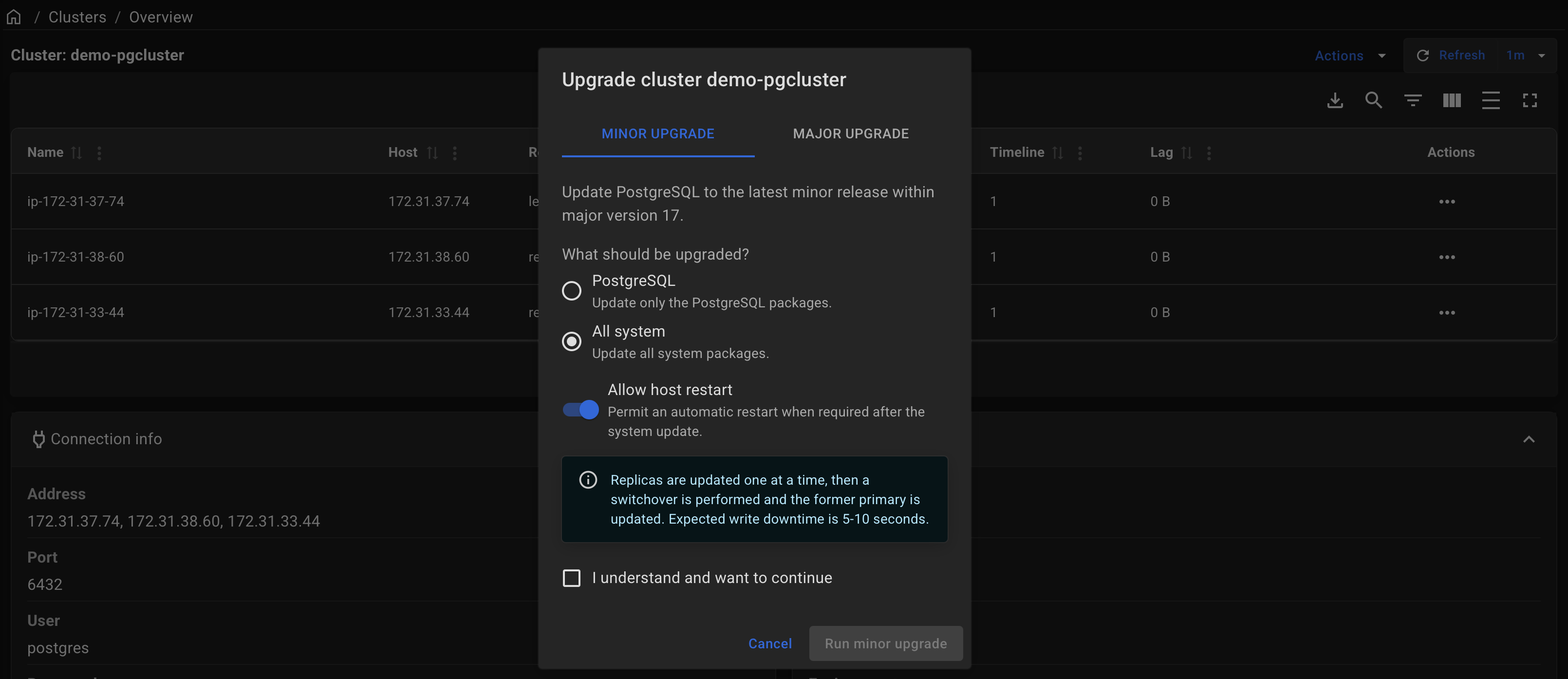This screenshot has width=1568, height=679.
Task: Sort by the Name column
Action: [77, 153]
